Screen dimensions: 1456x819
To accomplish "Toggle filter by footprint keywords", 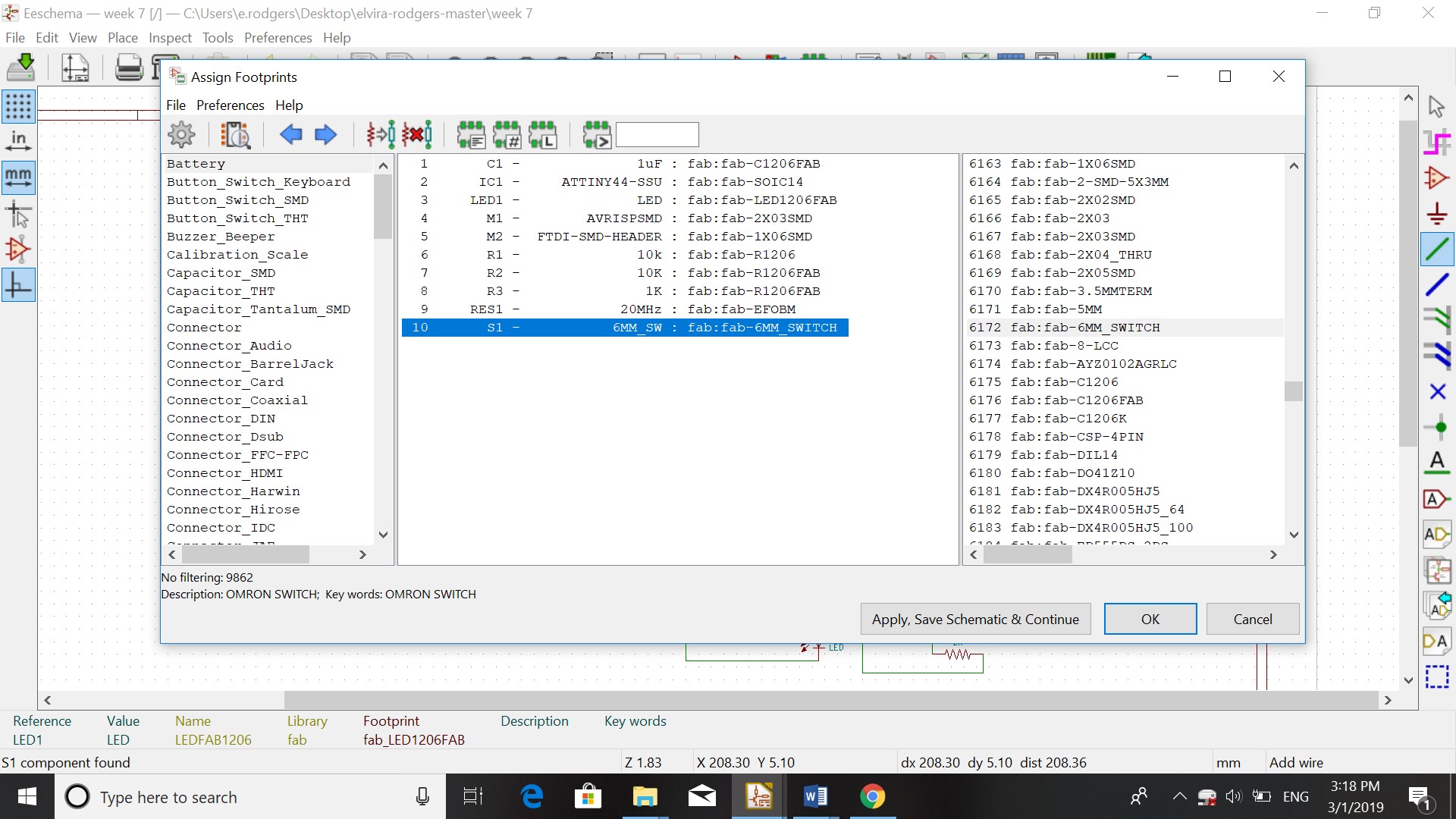I will click(x=471, y=135).
